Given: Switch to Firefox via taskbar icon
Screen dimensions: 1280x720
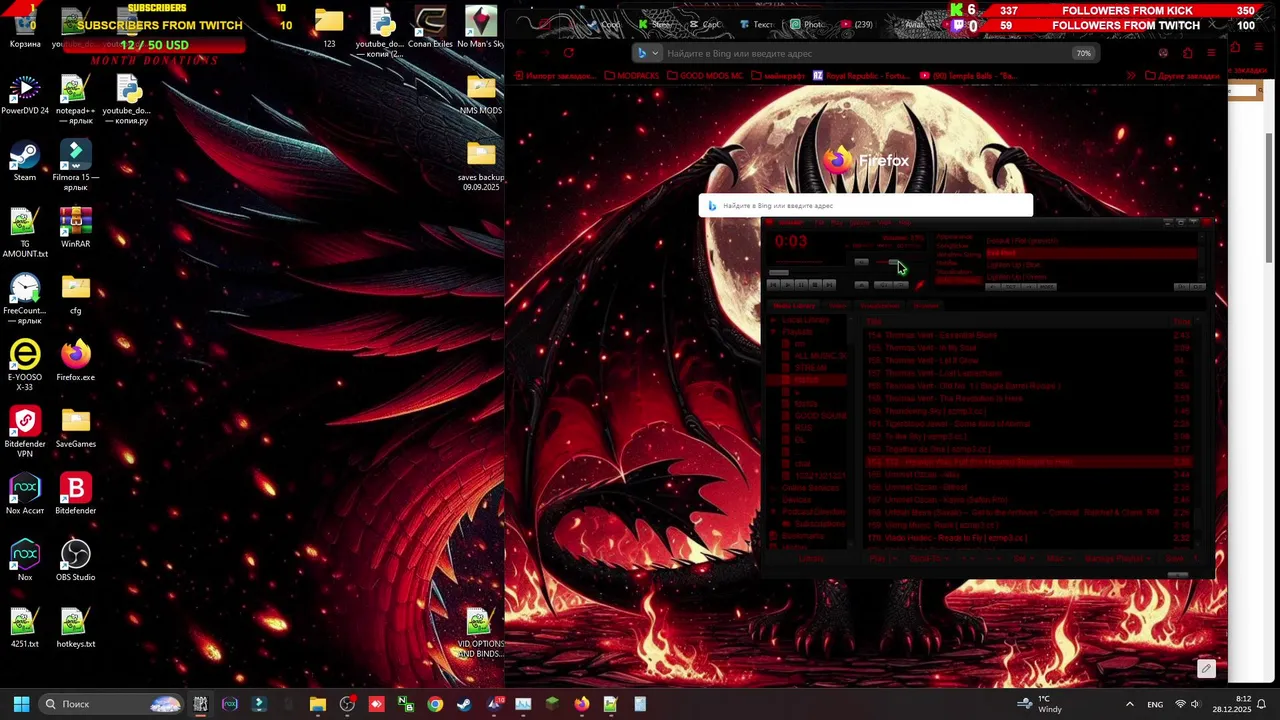Looking at the screenshot, I should [x=581, y=704].
